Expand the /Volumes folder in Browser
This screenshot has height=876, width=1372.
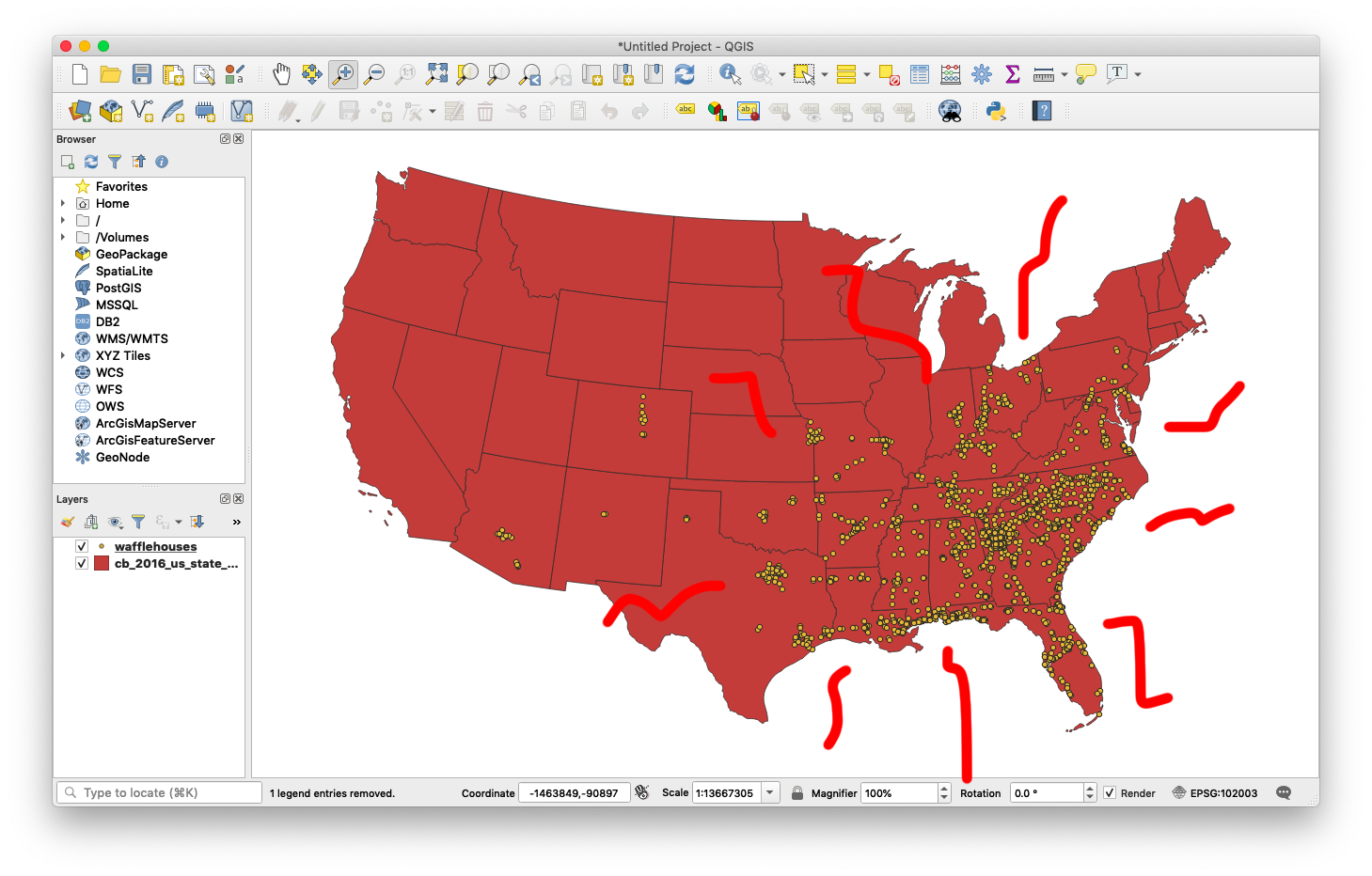[63, 237]
